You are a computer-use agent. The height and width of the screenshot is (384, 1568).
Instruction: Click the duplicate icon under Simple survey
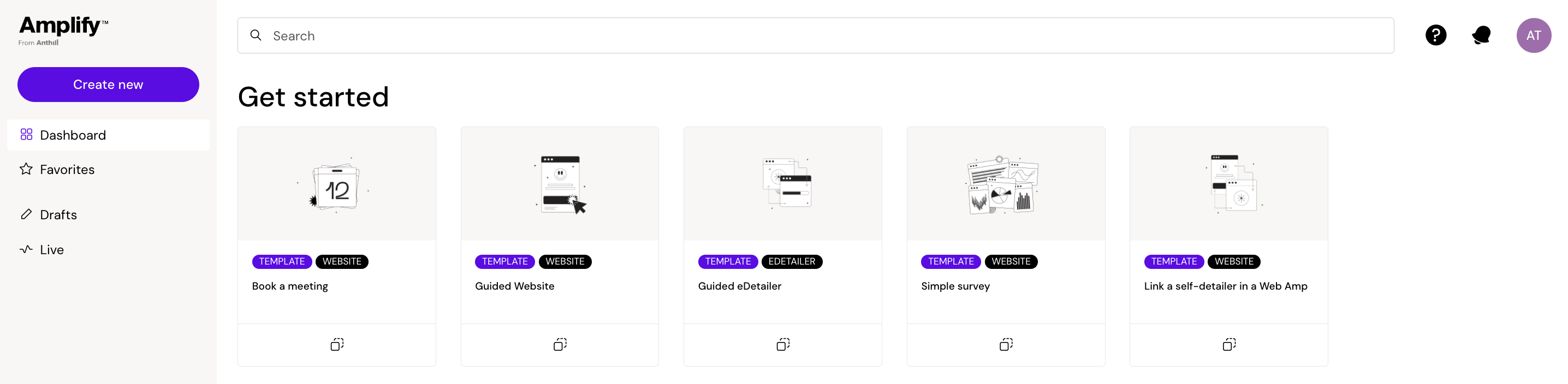[x=1006, y=344]
